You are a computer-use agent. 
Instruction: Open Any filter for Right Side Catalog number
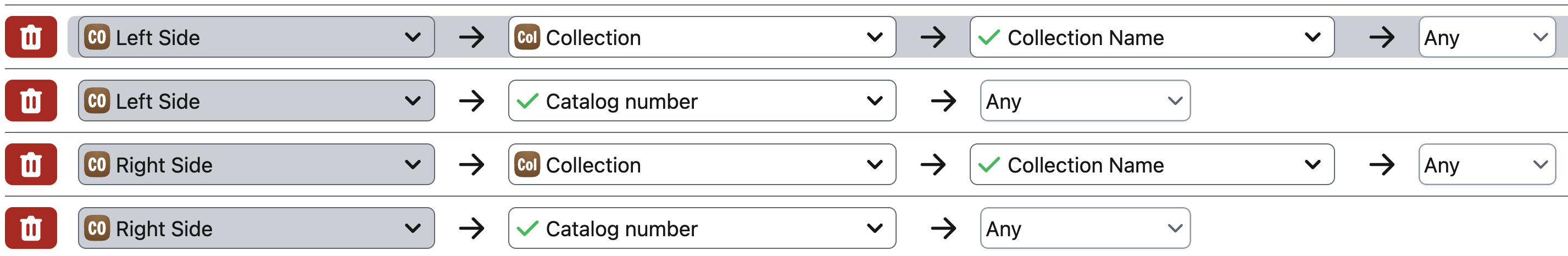tap(1085, 228)
